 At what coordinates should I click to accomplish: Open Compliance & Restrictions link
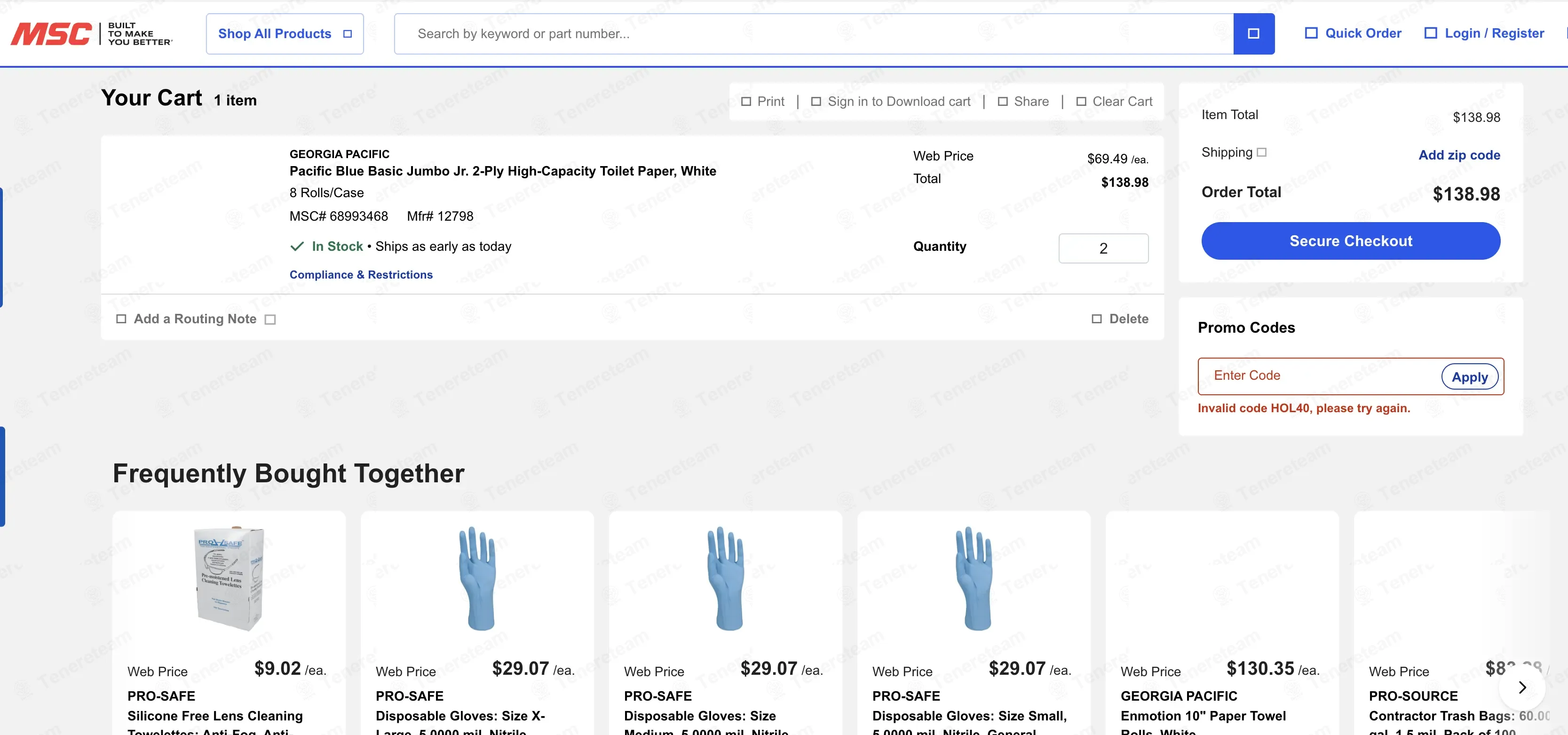[361, 275]
